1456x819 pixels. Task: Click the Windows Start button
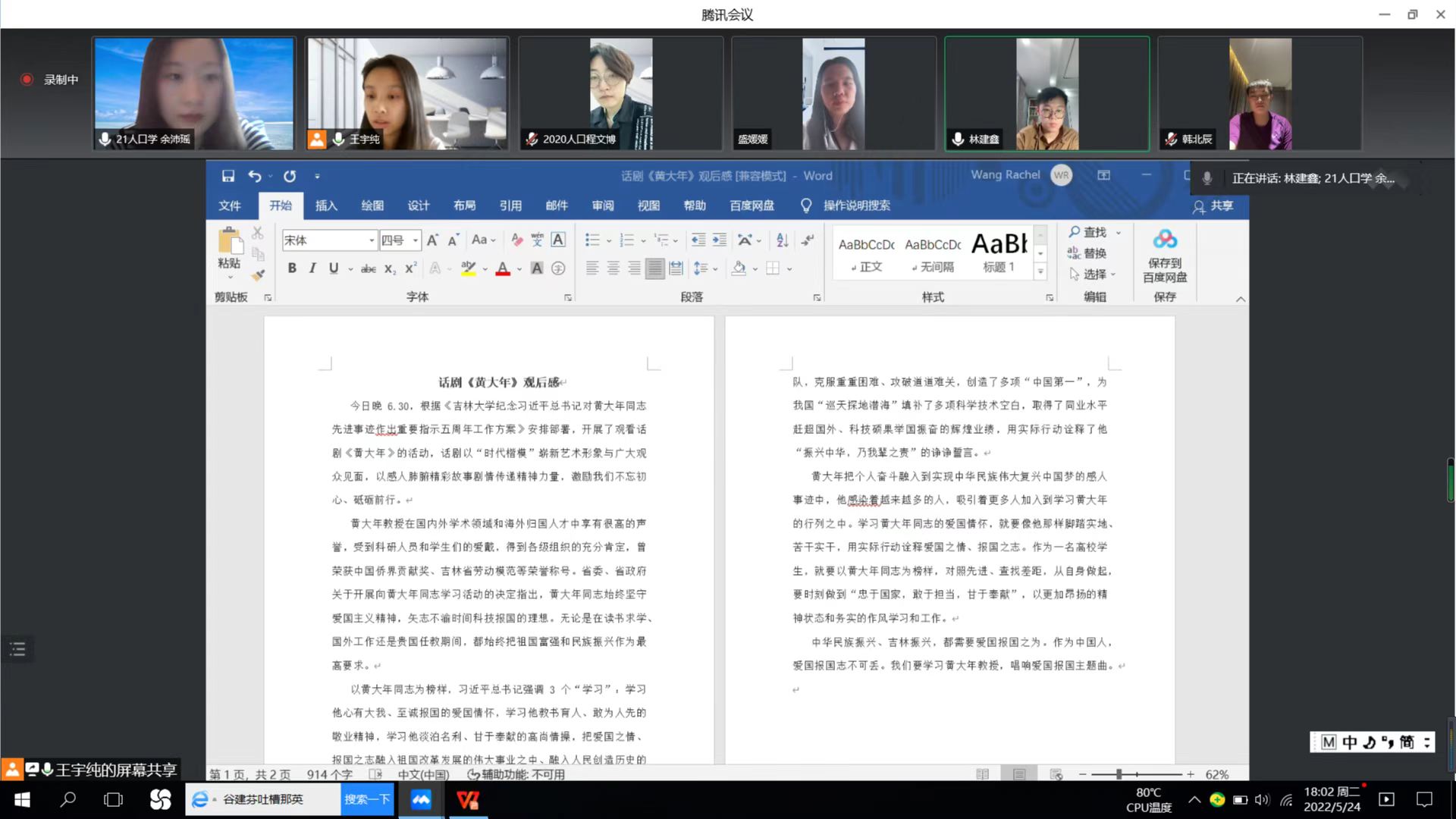pyautogui.click(x=22, y=799)
